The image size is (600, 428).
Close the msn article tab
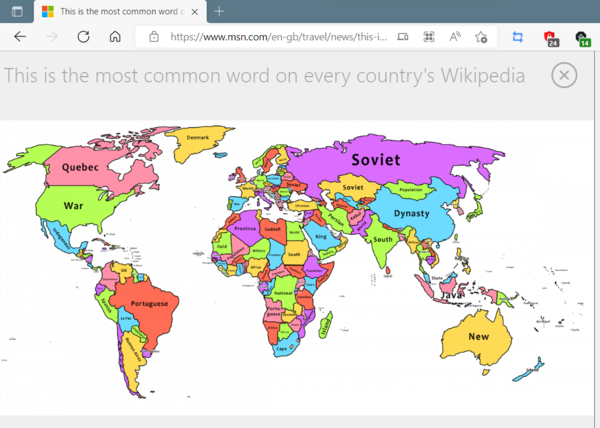[x=195, y=12]
